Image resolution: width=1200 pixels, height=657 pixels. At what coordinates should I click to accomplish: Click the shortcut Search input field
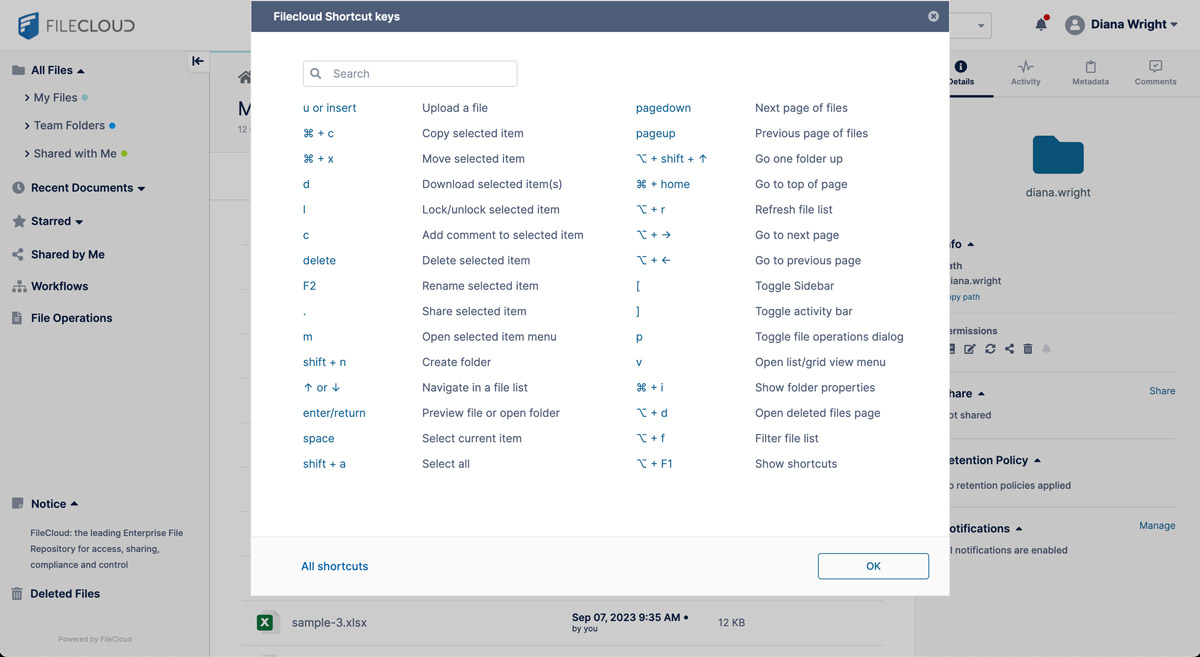click(x=410, y=73)
